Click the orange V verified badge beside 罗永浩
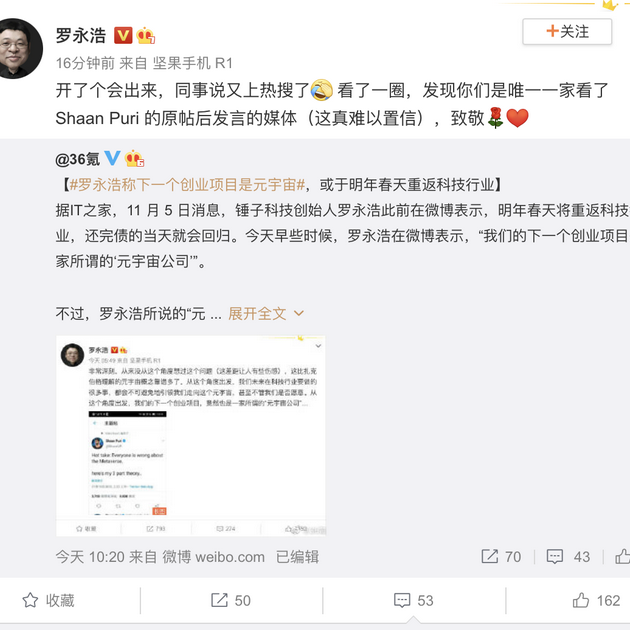 [x=123, y=35]
